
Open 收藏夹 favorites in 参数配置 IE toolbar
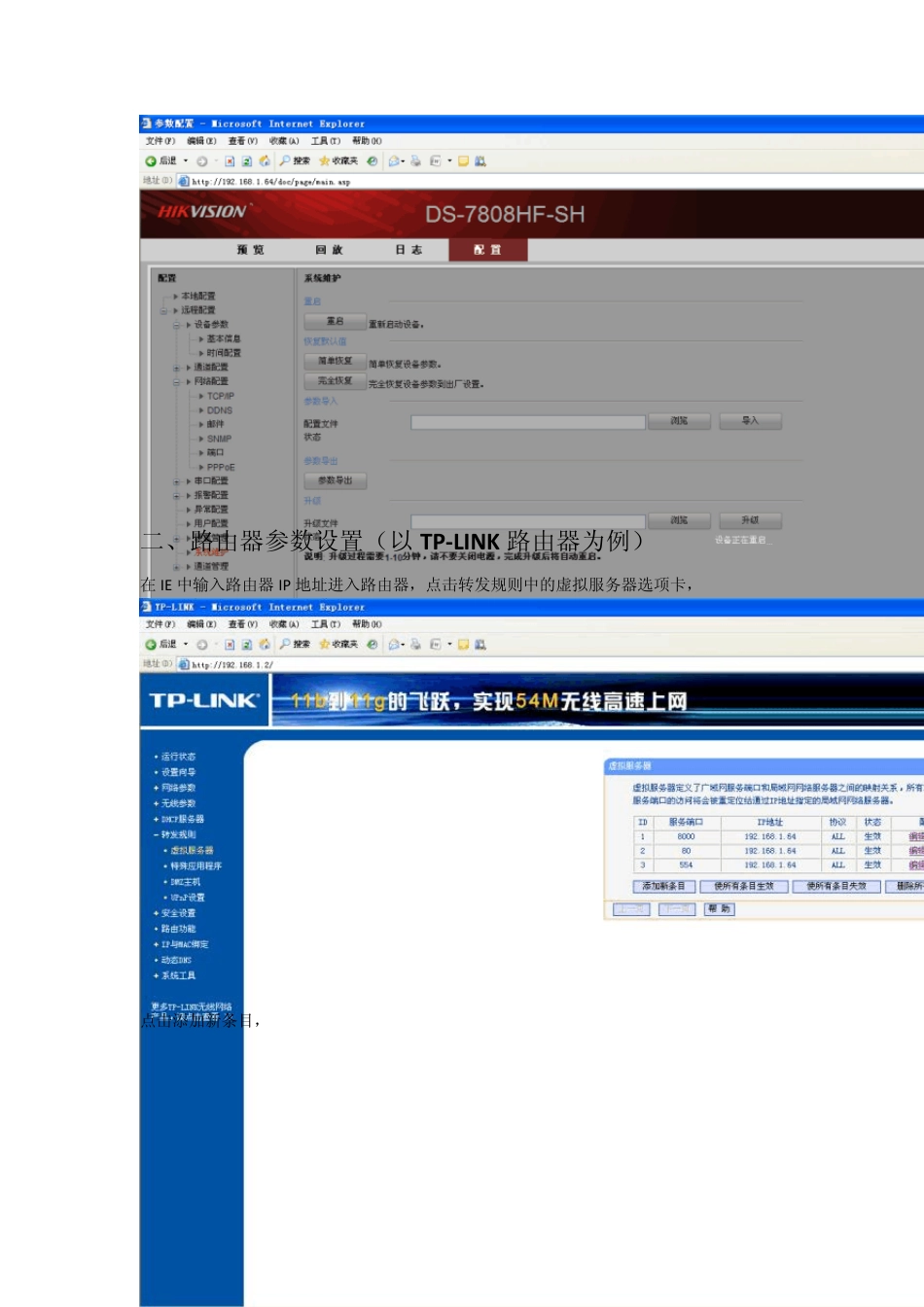point(338,161)
